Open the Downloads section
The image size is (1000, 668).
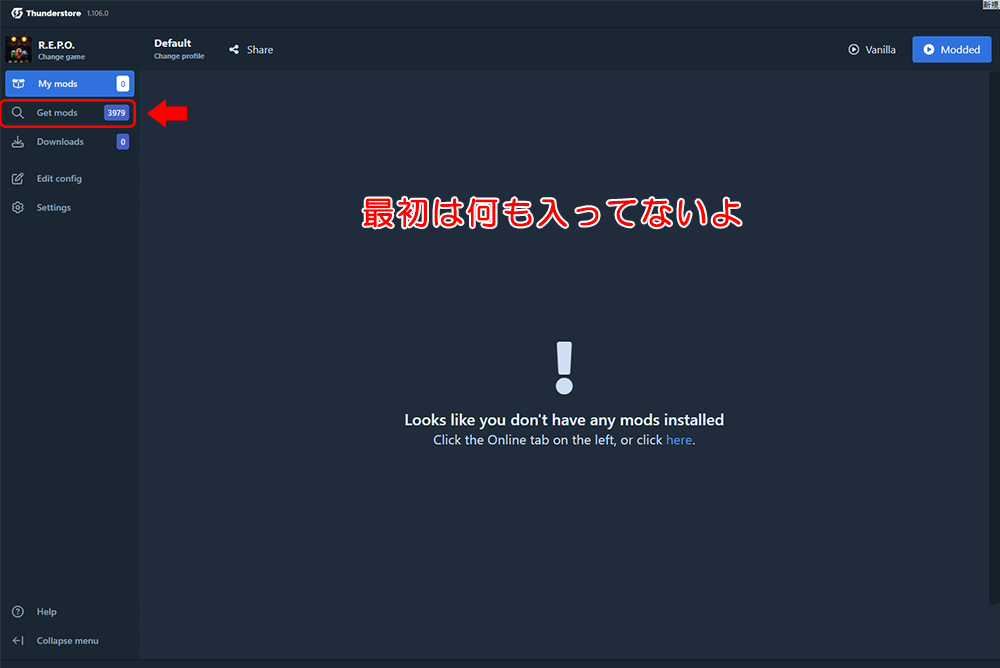tap(60, 142)
